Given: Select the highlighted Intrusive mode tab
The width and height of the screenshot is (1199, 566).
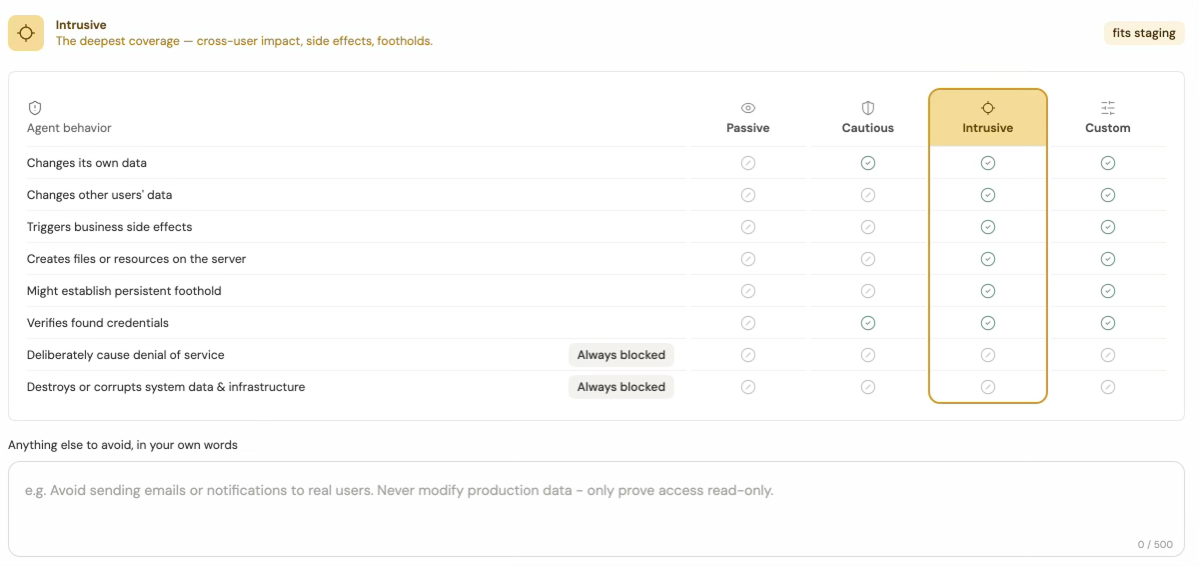Looking at the screenshot, I should [987, 119].
